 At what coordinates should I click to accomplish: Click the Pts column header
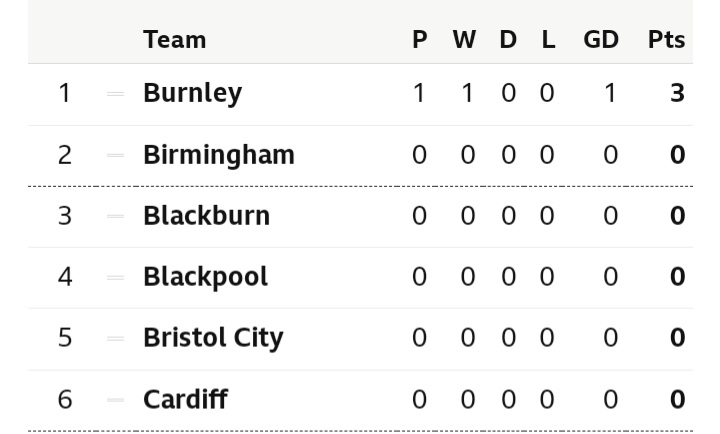click(x=666, y=40)
